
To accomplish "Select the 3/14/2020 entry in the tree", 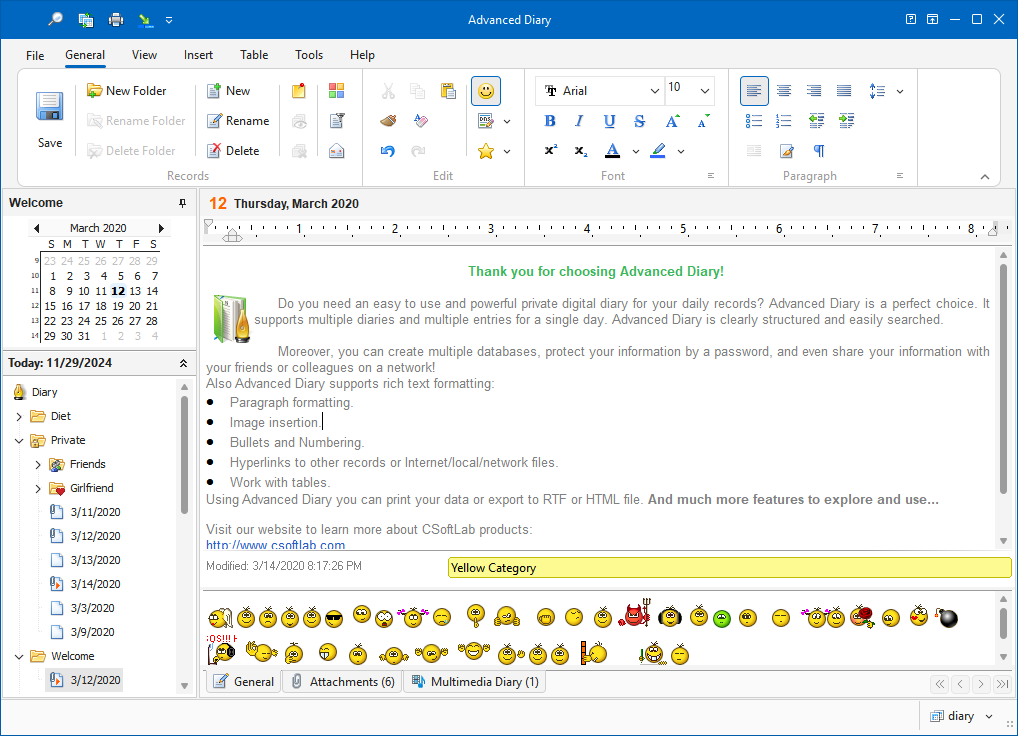I will click(95, 584).
